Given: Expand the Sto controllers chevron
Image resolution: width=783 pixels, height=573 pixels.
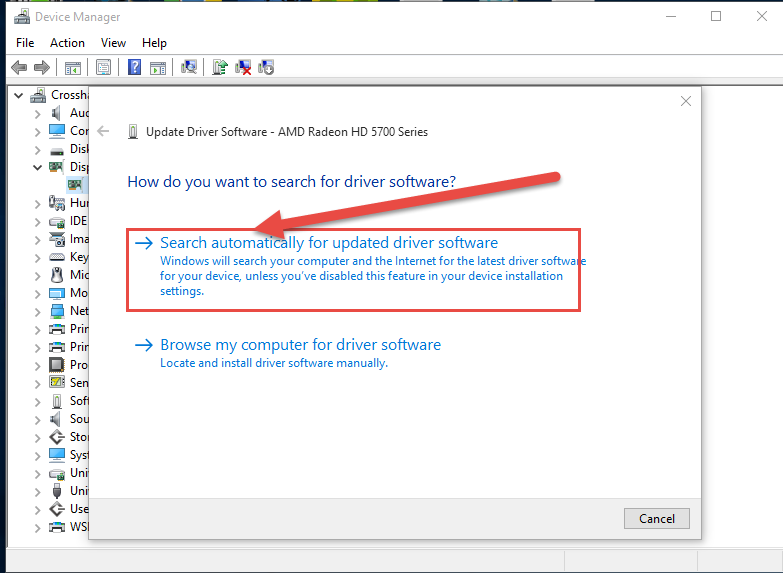Looking at the screenshot, I should pyautogui.click(x=37, y=438).
